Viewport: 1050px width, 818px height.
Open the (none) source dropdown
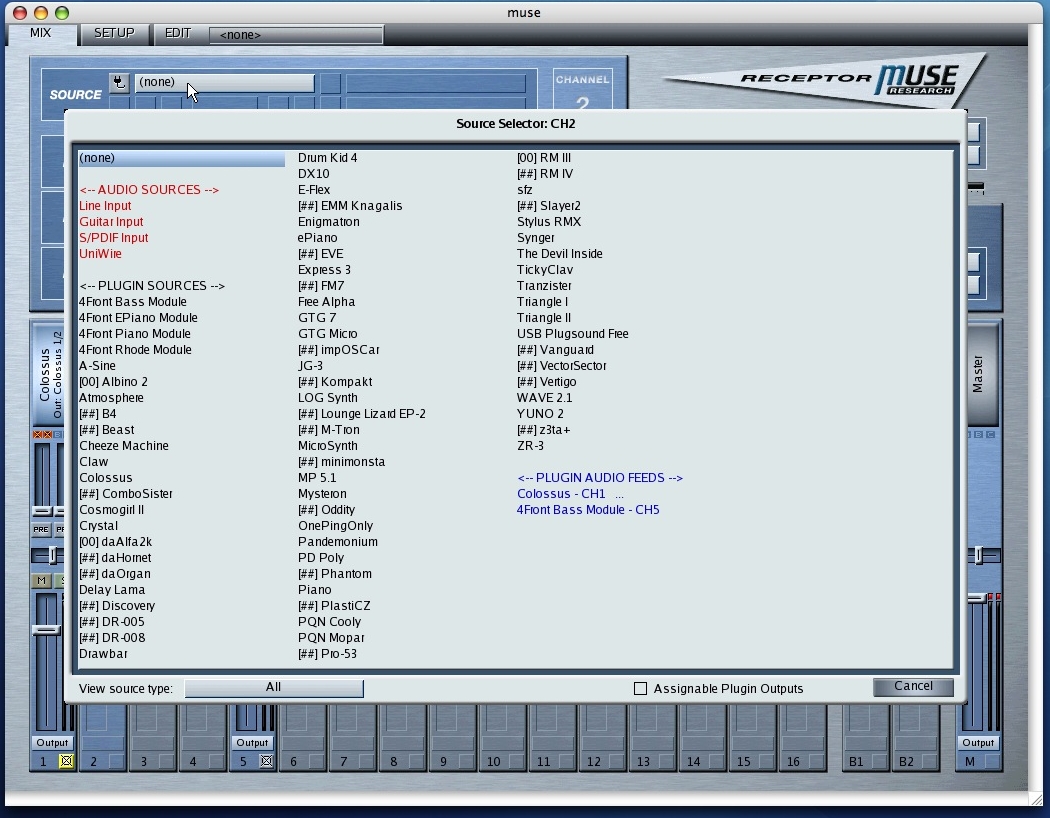(225, 82)
